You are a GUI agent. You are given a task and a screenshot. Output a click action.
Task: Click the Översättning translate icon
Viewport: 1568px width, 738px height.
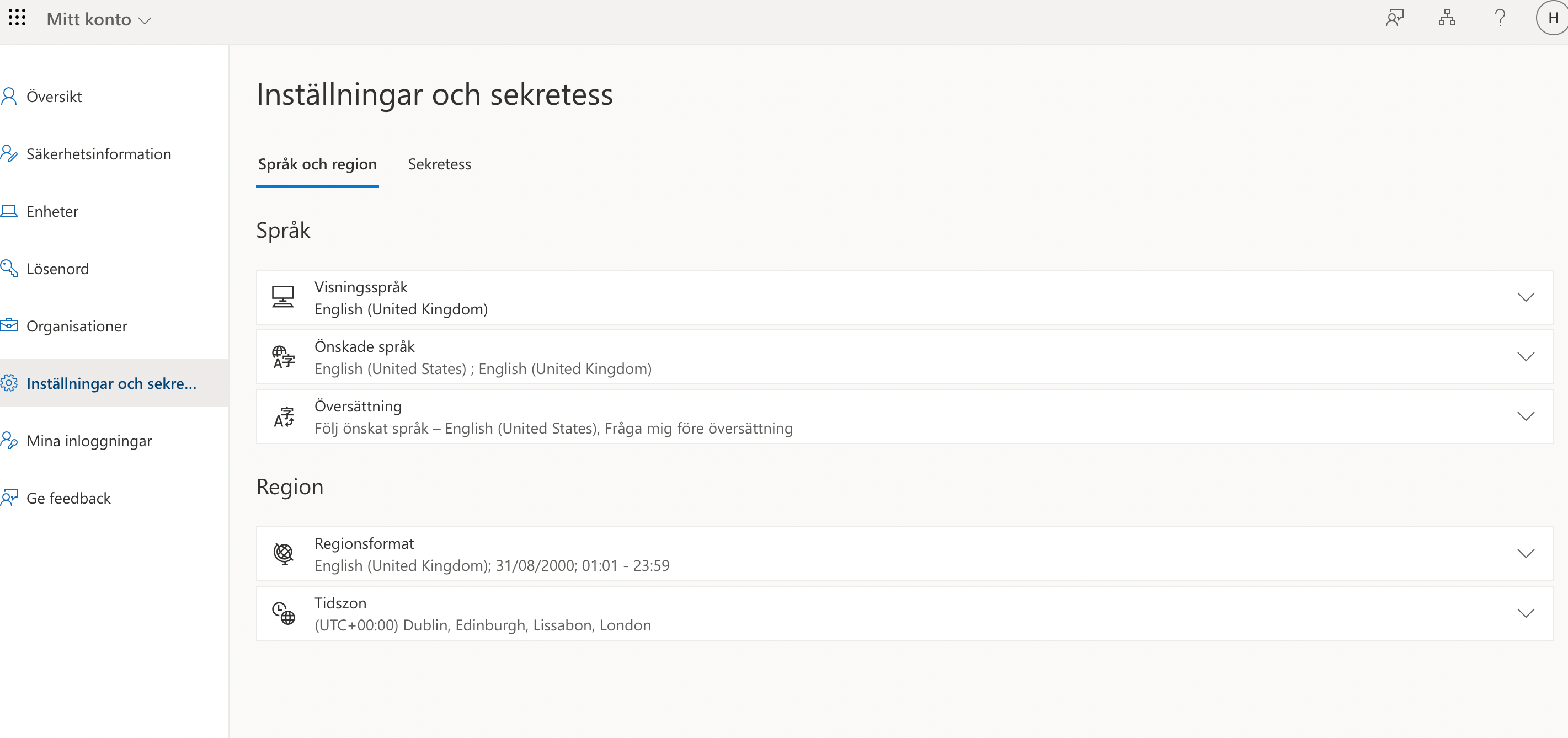coord(284,417)
